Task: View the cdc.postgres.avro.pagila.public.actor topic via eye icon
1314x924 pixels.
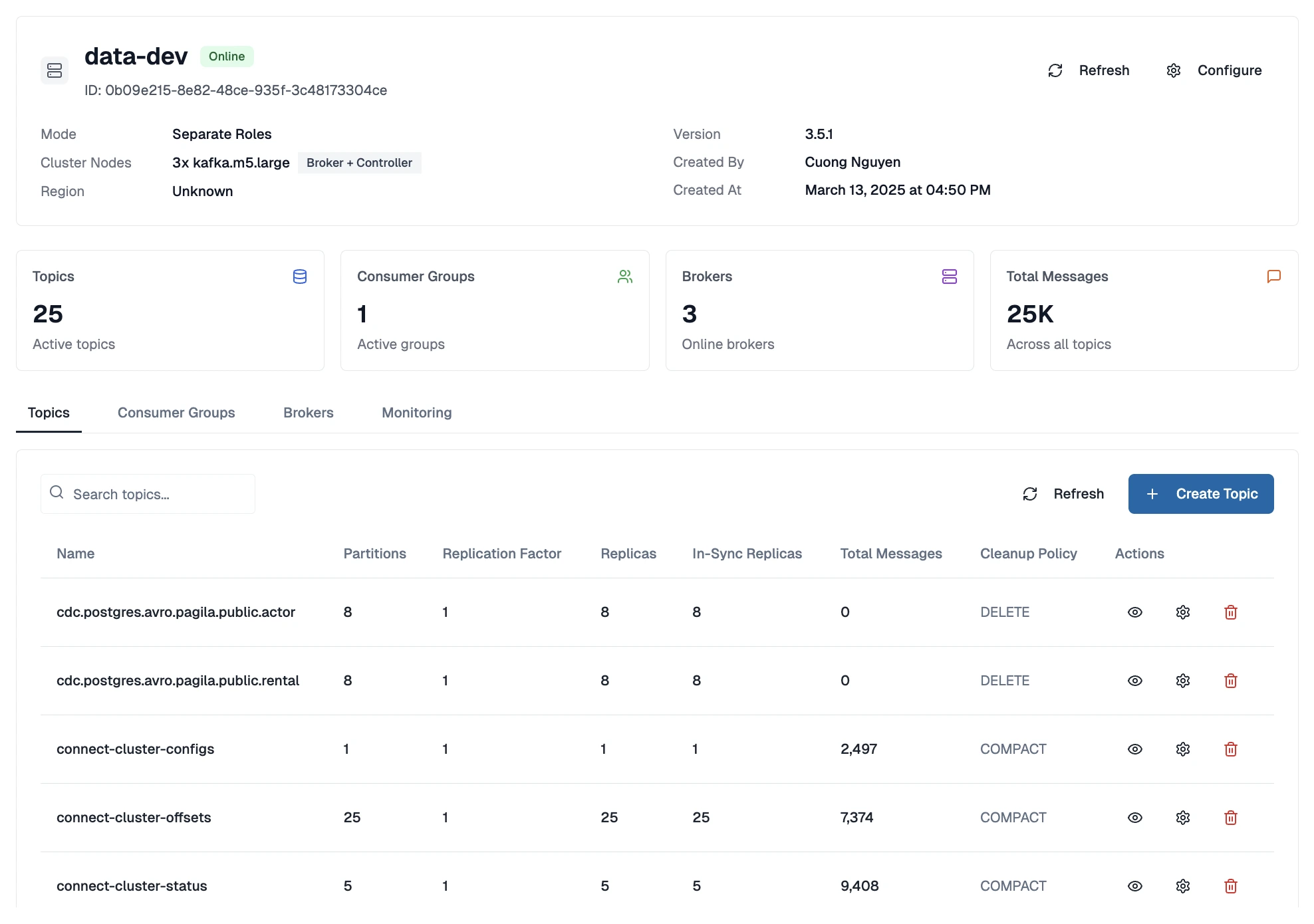Action: click(1134, 612)
